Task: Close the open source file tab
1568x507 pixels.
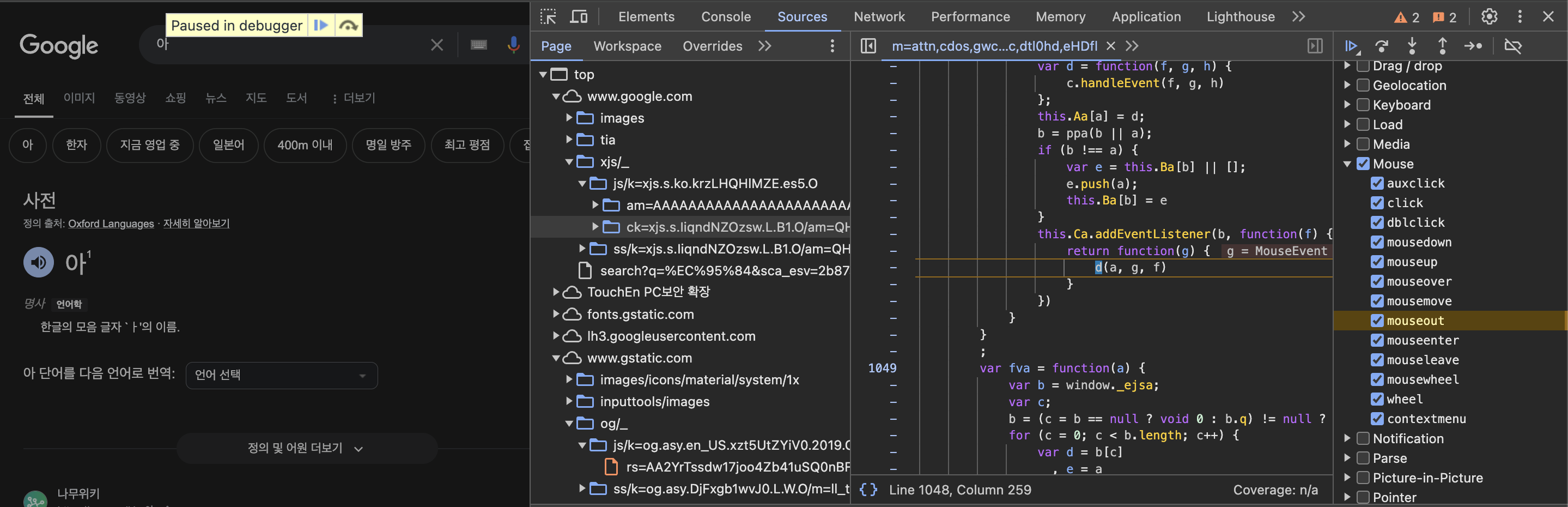Action: [1111, 46]
